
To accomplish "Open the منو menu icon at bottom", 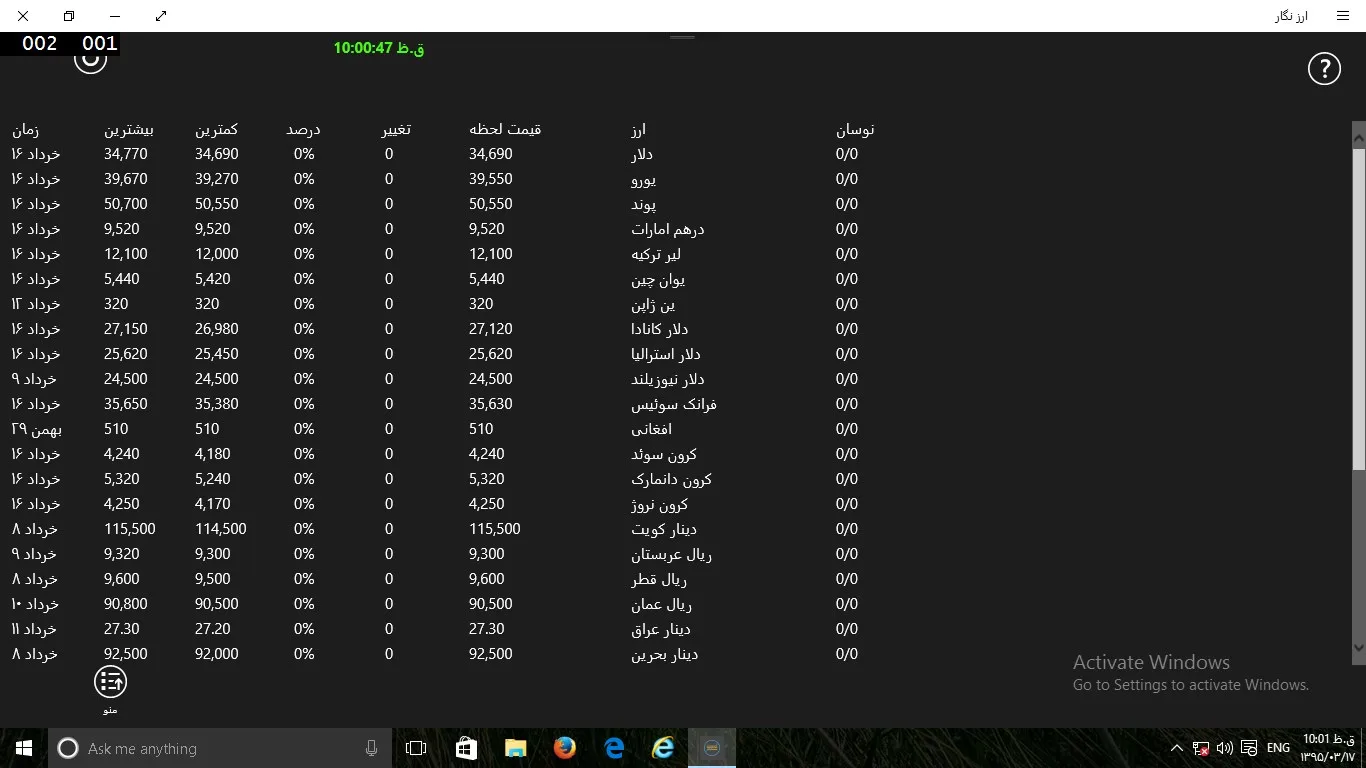I will (x=110, y=682).
